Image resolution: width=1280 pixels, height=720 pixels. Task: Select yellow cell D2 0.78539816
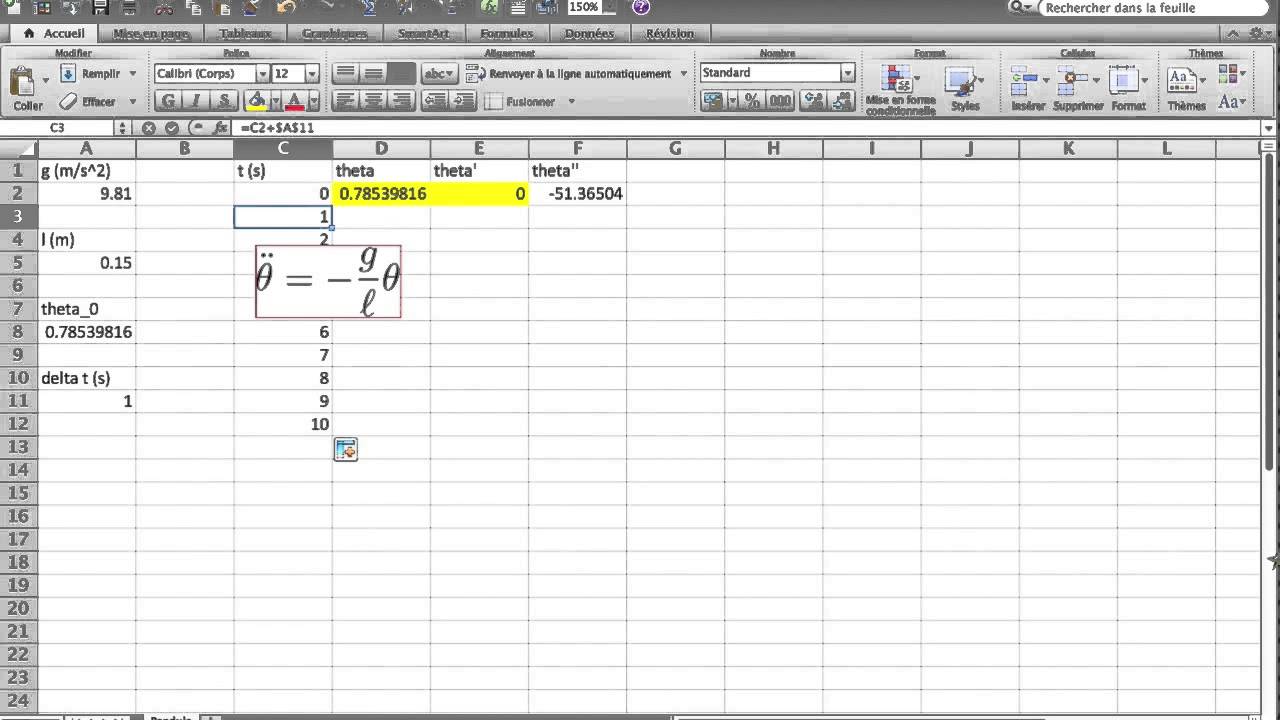click(x=381, y=194)
